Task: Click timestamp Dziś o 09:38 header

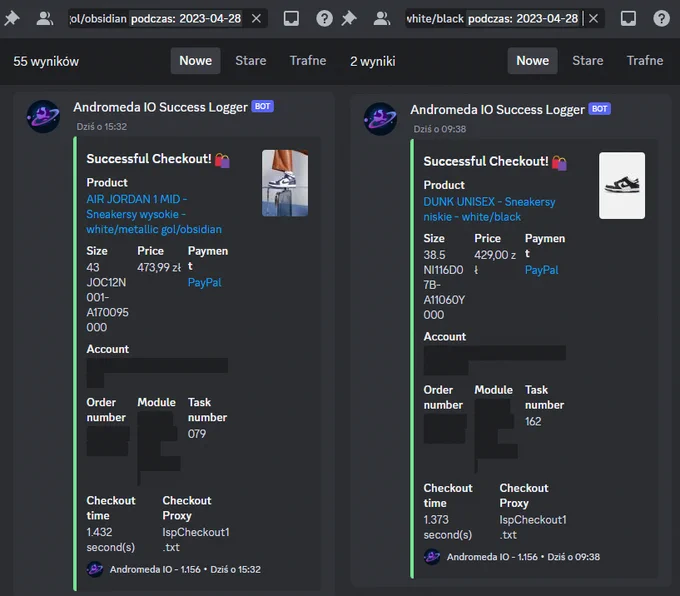Action: [439, 129]
